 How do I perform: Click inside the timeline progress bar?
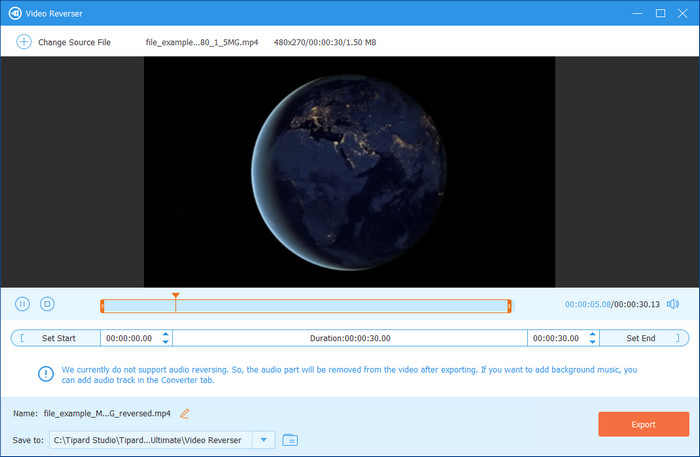point(306,306)
